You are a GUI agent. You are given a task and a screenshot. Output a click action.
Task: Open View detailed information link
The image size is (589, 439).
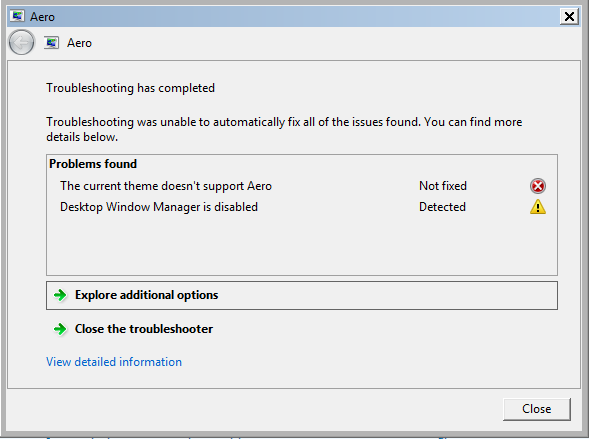114,362
